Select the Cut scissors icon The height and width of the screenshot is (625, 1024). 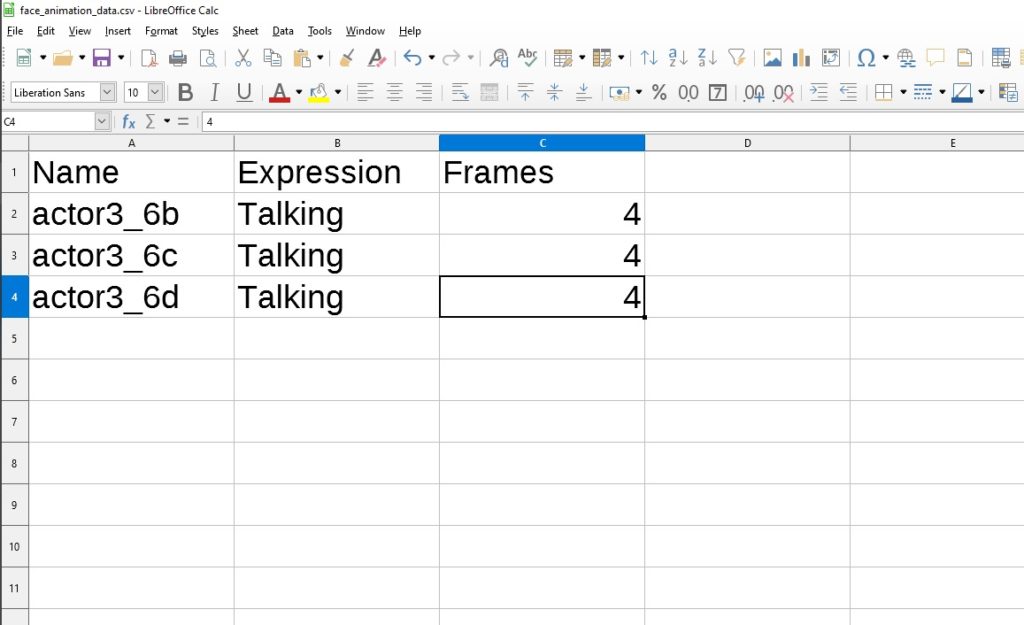(x=243, y=58)
